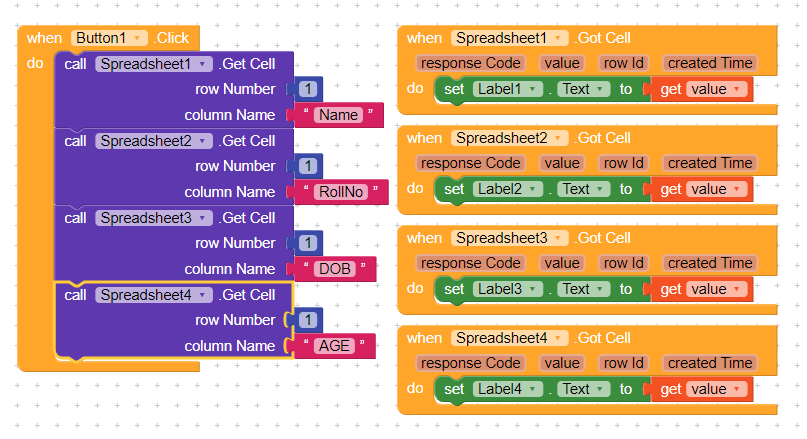The image size is (807, 439).
Task: Open Text property dropdown in Label4 block
Action: (x=583, y=389)
